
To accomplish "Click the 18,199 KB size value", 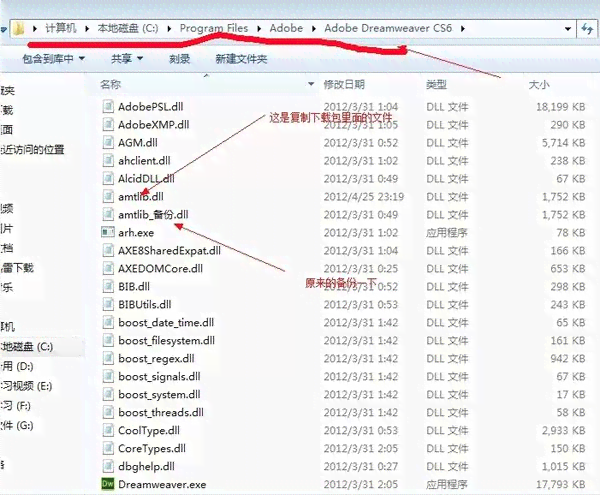I will (x=561, y=107).
